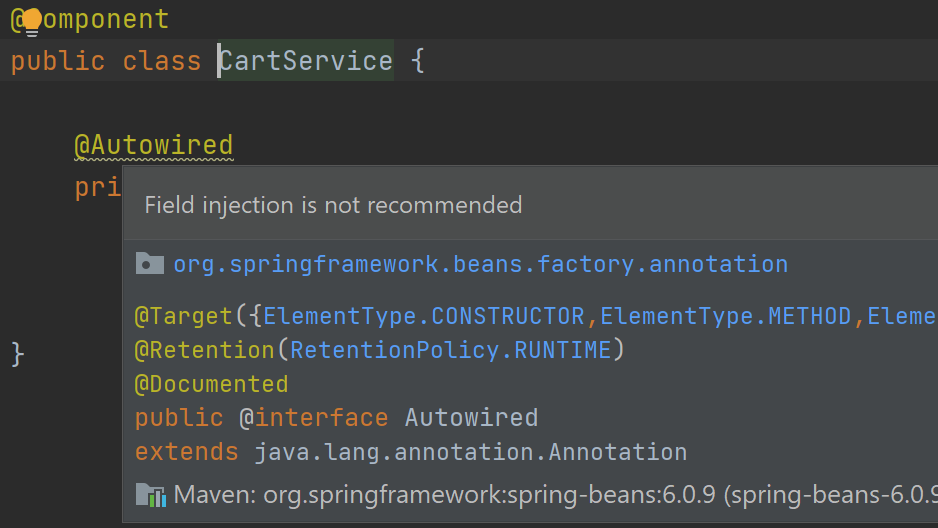
Task: Place the cursor on the CartService class name
Action: [306, 61]
